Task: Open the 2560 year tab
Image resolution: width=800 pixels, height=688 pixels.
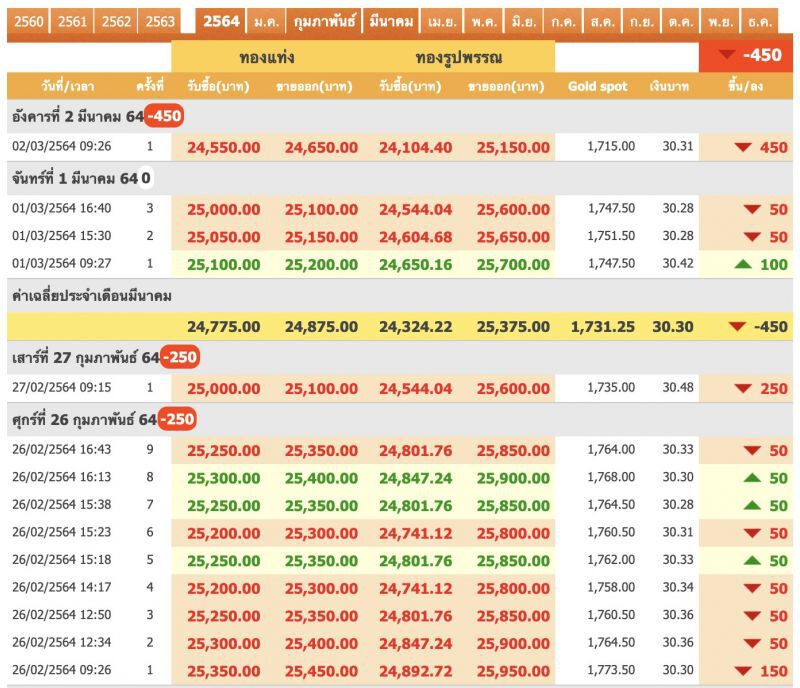Action: [x=29, y=21]
